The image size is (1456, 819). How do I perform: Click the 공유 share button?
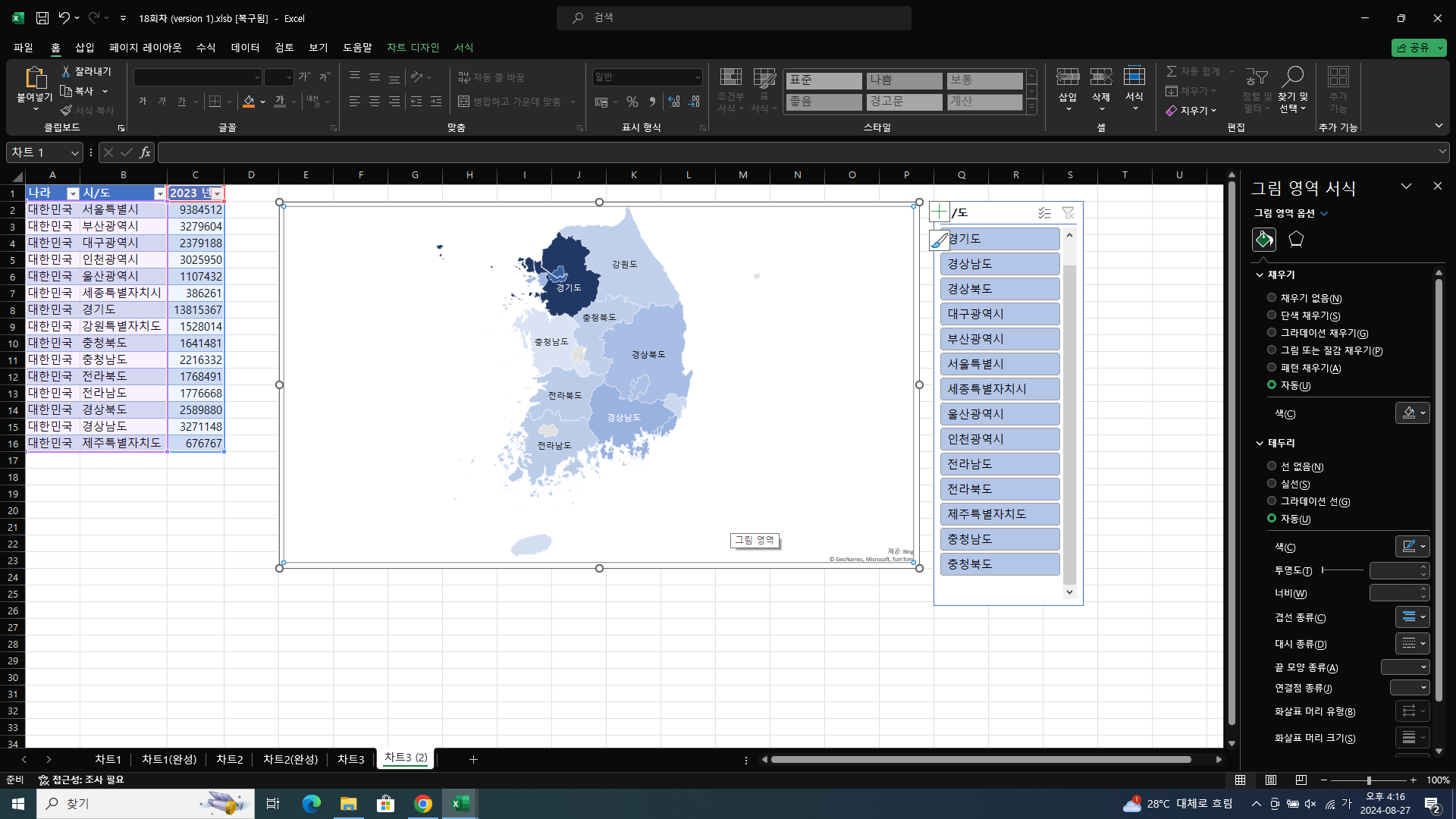(1419, 48)
